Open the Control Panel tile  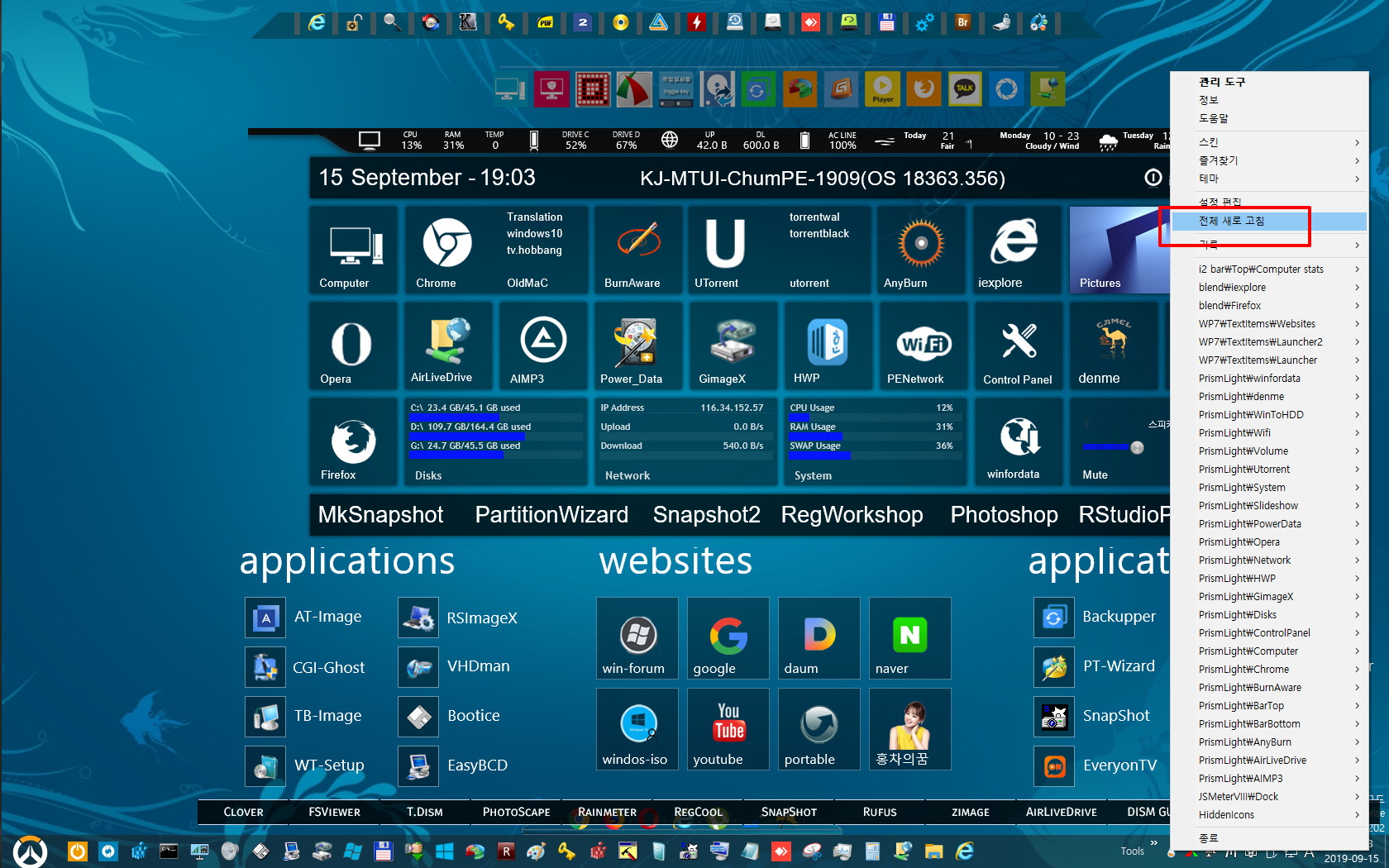(x=1017, y=346)
